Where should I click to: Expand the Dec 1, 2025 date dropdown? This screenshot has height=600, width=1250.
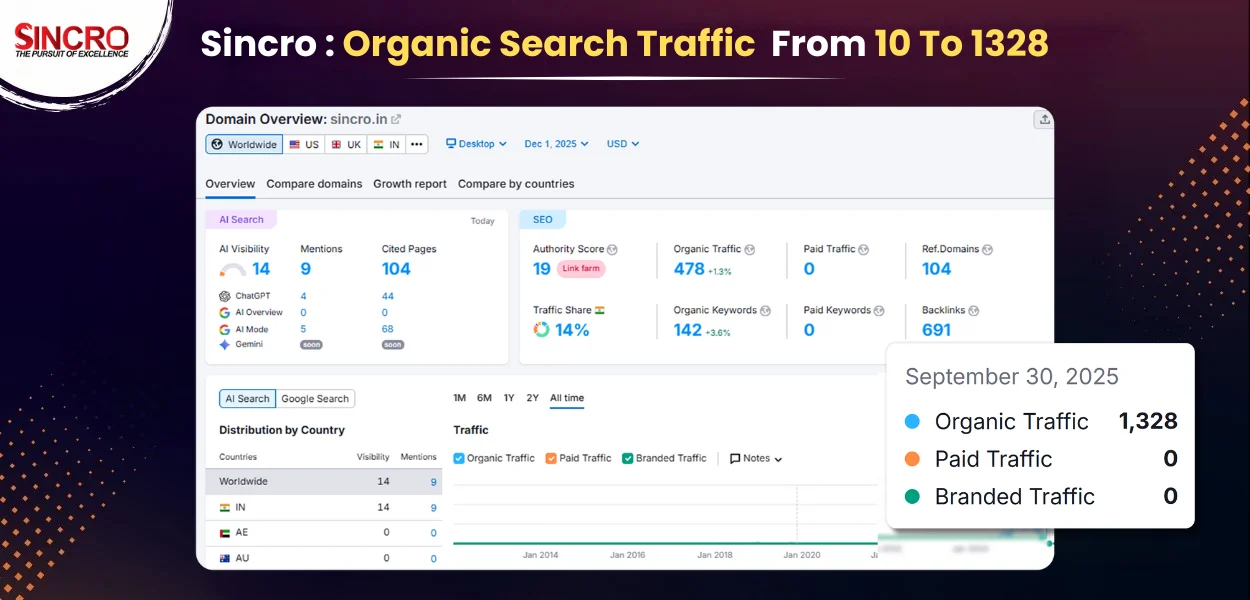click(x=556, y=144)
